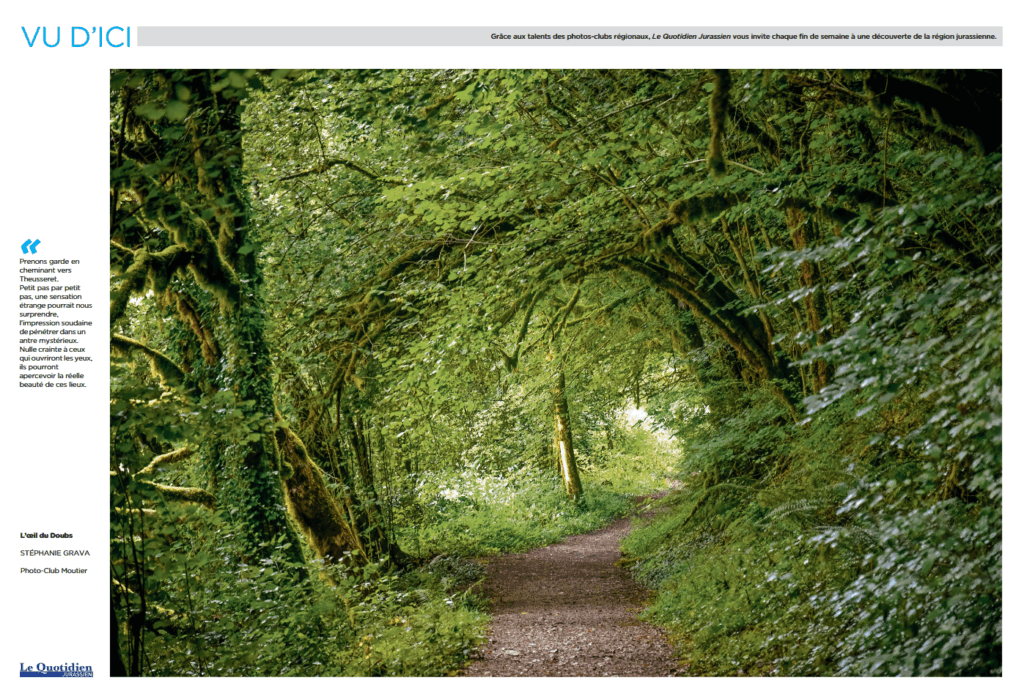The image size is (1024, 694).
Task: Click the Le Quotidien Jurassien logo
Action: pos(56,669)
